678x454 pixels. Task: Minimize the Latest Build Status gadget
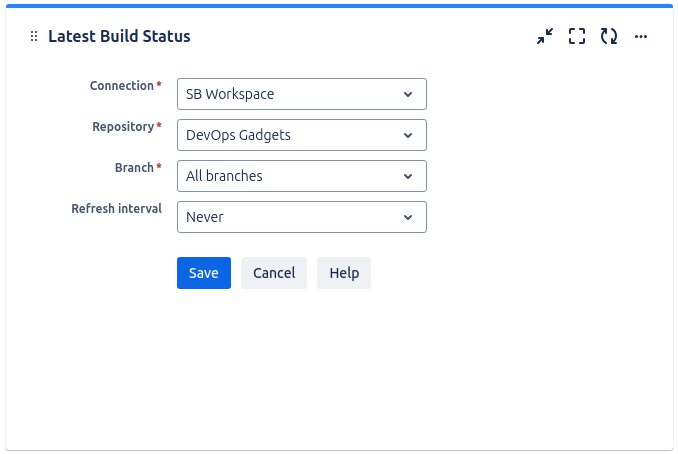point(544,36)
